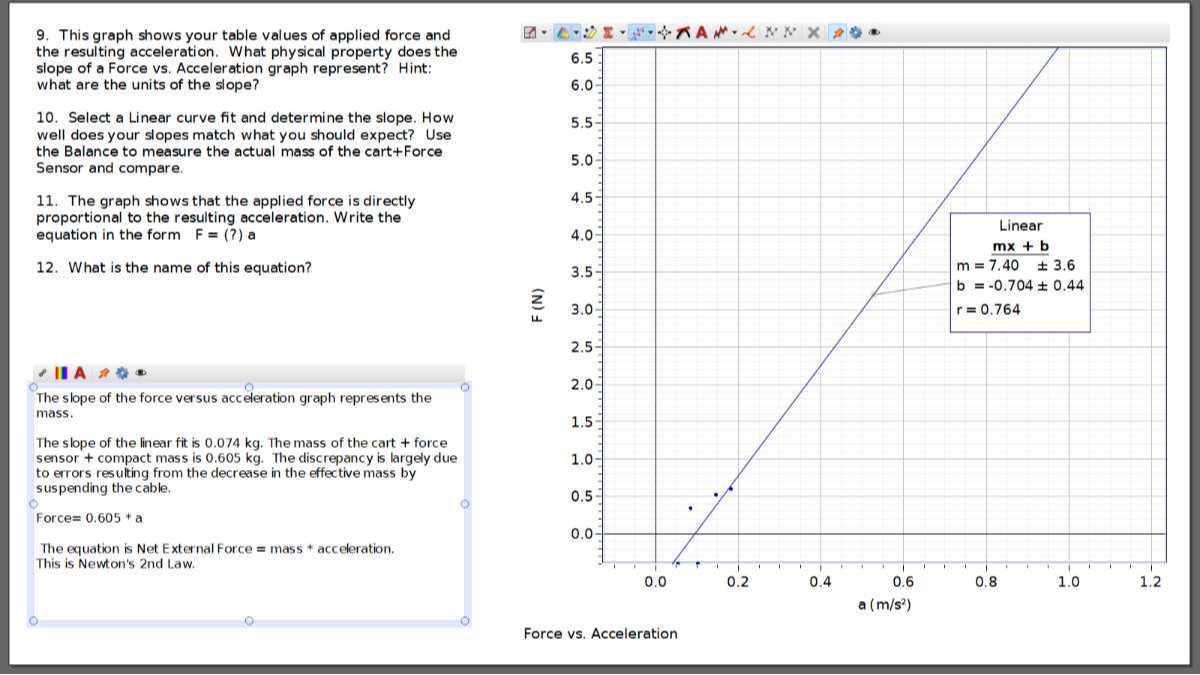Click the Force vs. Acceleration graph title
The height and width of the screenshot is (675, 1200).
pyautogui.click(x=600, y=633)
